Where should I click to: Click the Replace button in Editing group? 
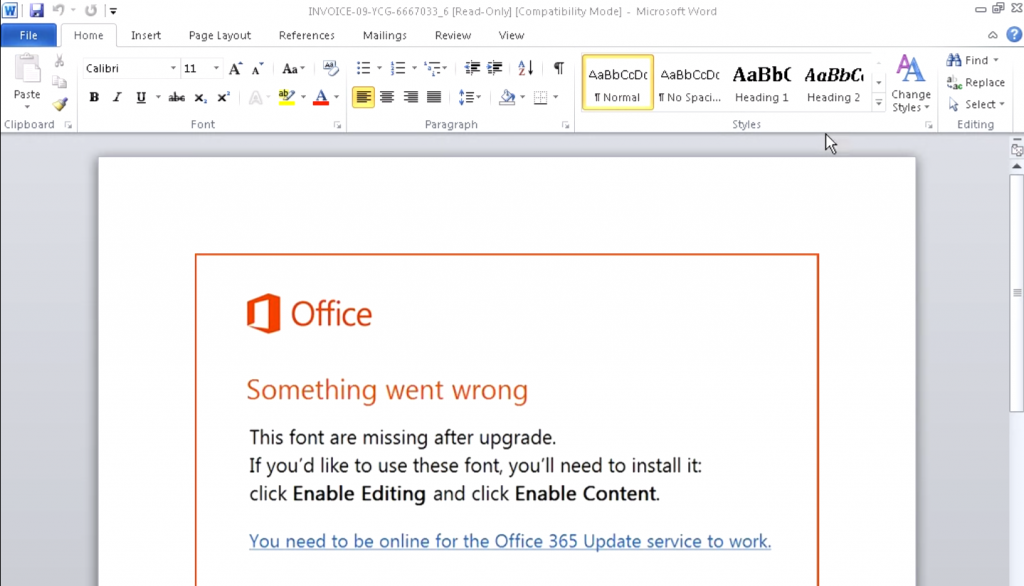(x=977, y=82)
